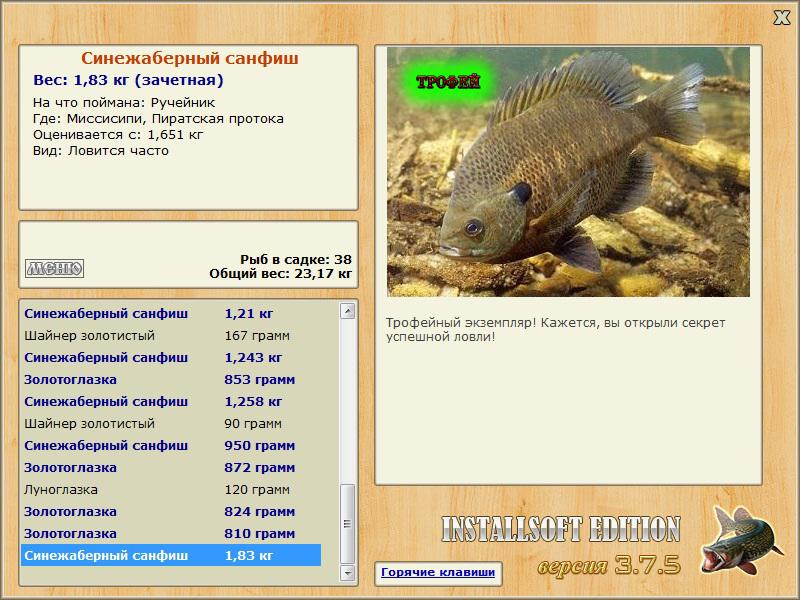Click the Installsoft Edition title text
The image size is (800, 600).
561,529
